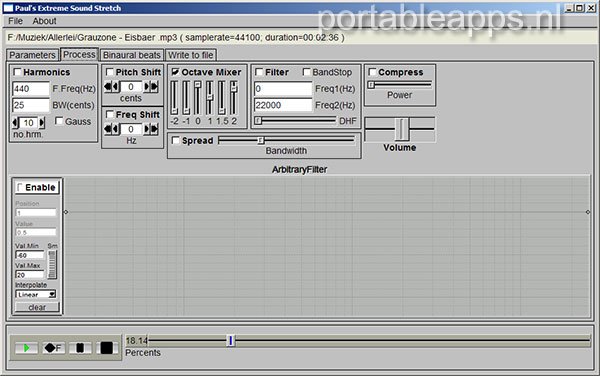This screenshot has height=376, width=600.
Task: Start playback with the green play button
Action: click(x=26, y=348)
